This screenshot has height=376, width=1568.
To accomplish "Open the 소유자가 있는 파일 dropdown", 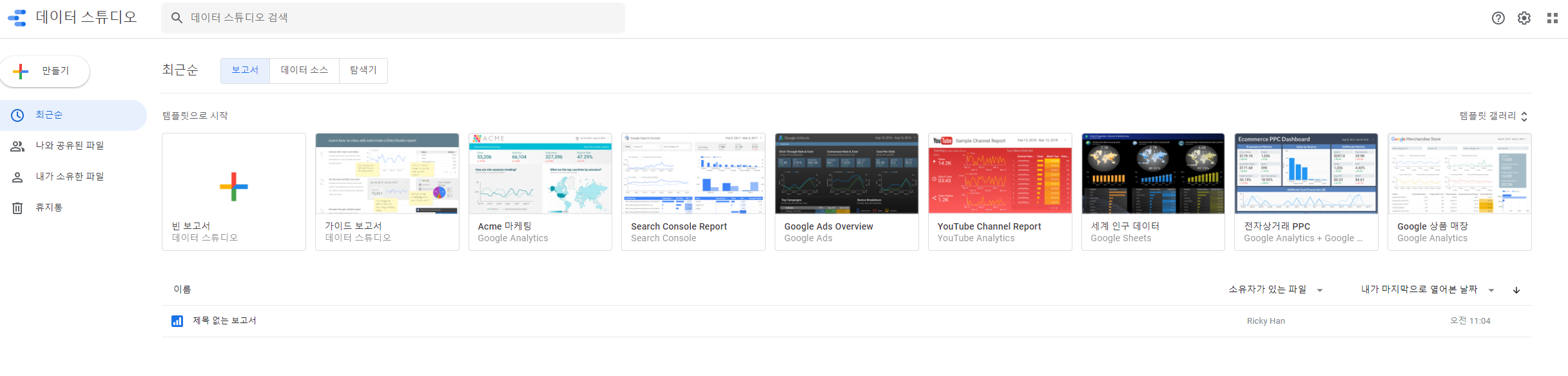I will tap(1276, 290).
